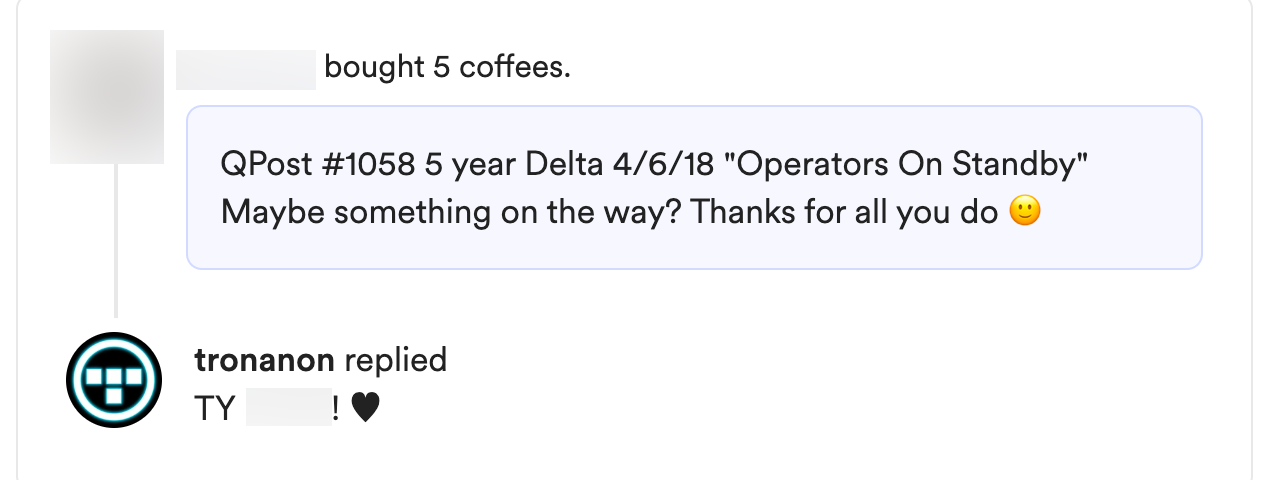Click the blurred name in tronanon's reply

pyautogui.click(x=288, y=409)
